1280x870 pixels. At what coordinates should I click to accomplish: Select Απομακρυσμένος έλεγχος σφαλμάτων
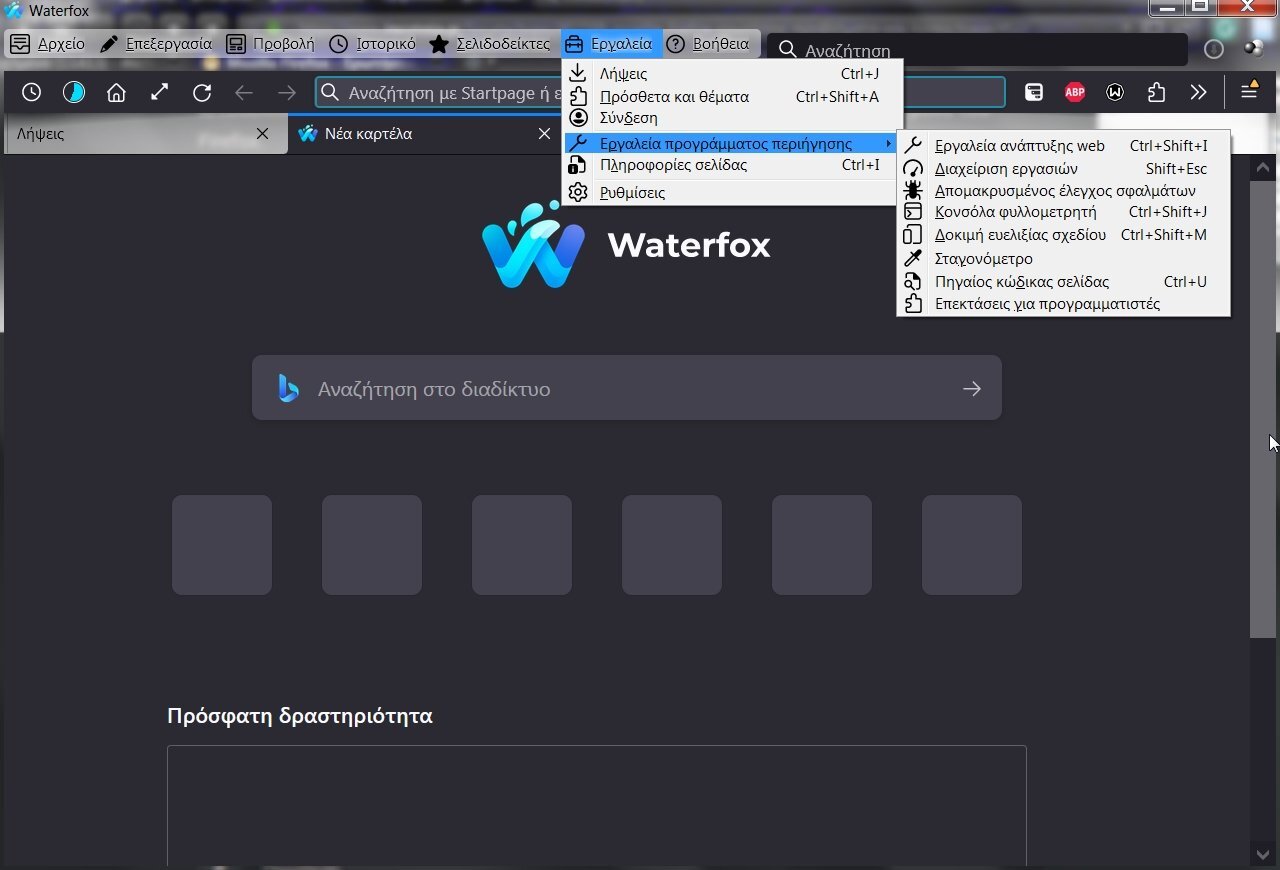click(x=1063, y=190)
